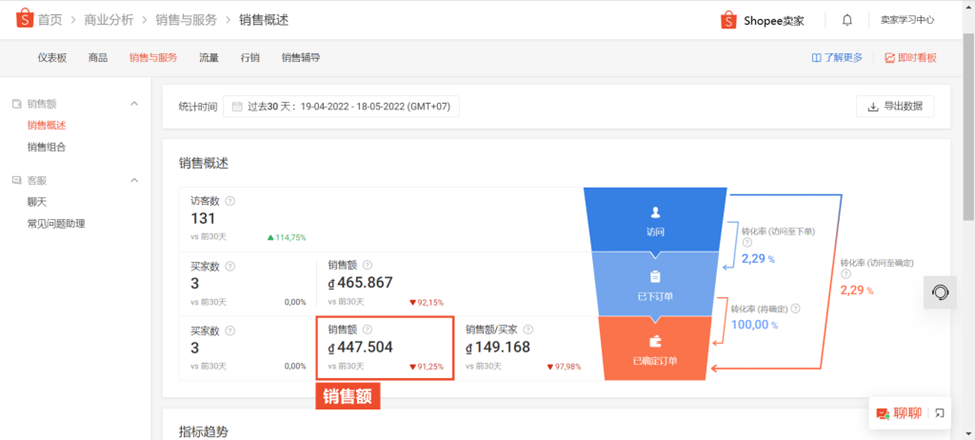The height and width of the screenshot is (440, 975).
Task: Click the help icon next to 访客数
Action: 230,201
